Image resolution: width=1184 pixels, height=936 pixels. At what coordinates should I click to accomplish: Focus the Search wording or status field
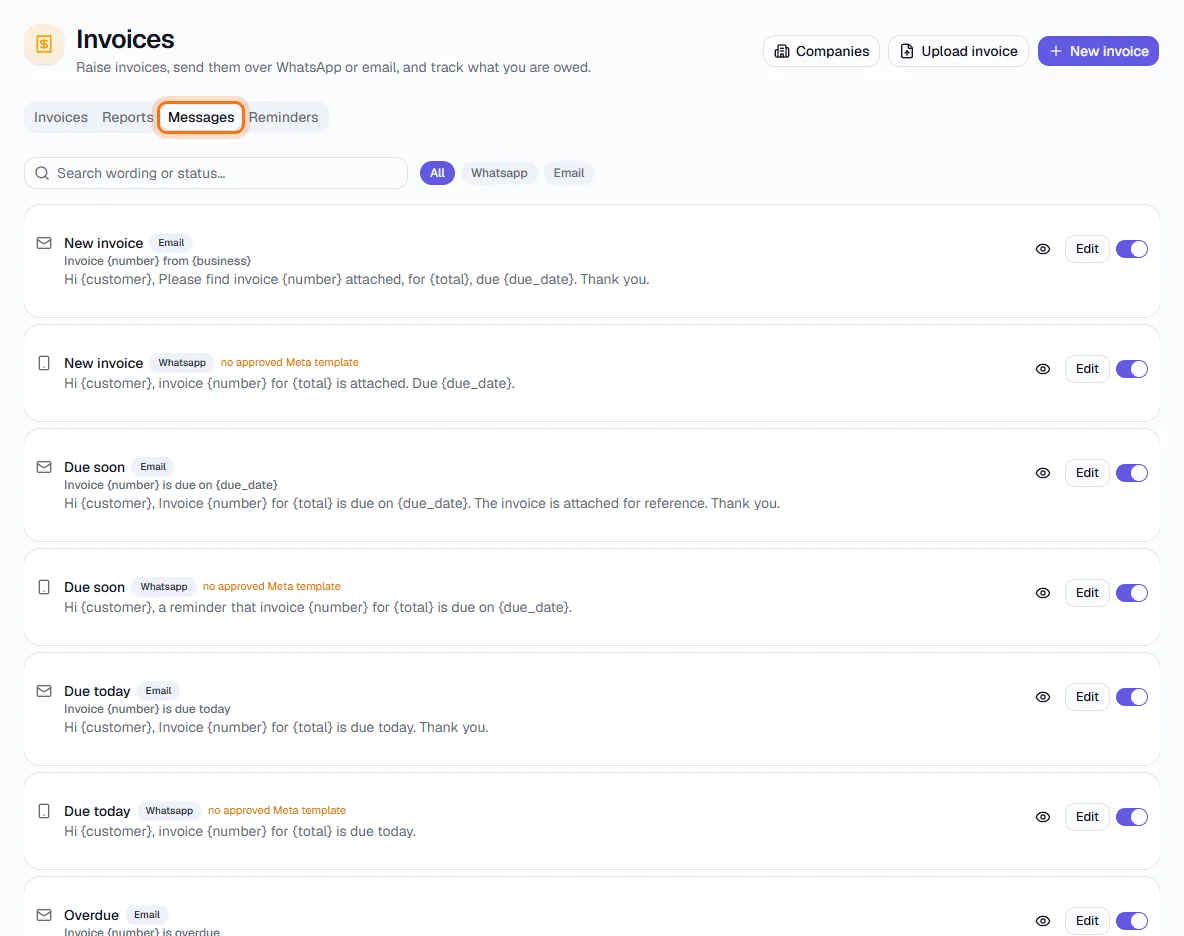click(x=216, y=173)
